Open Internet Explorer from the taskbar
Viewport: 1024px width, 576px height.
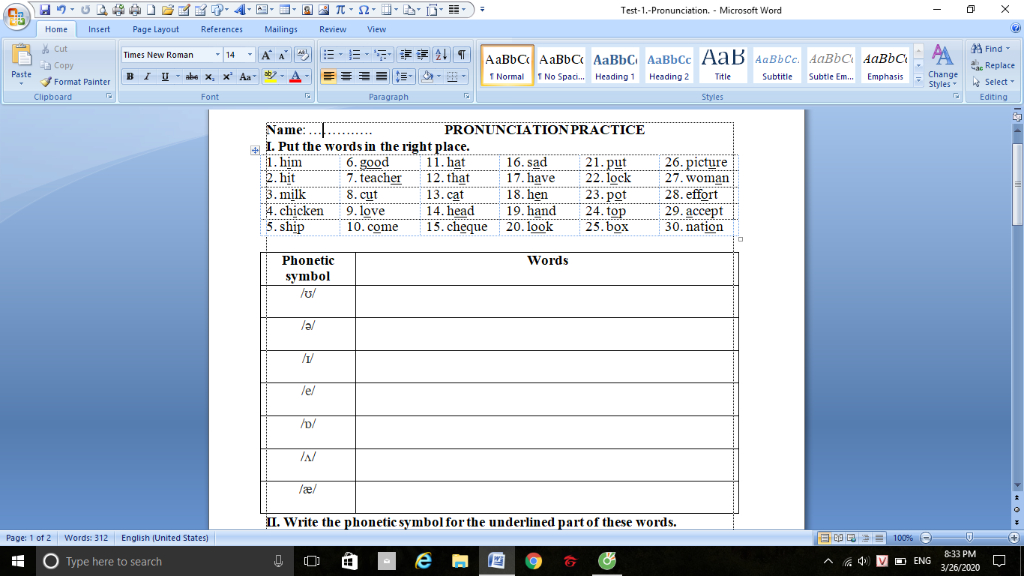point(423,561)
